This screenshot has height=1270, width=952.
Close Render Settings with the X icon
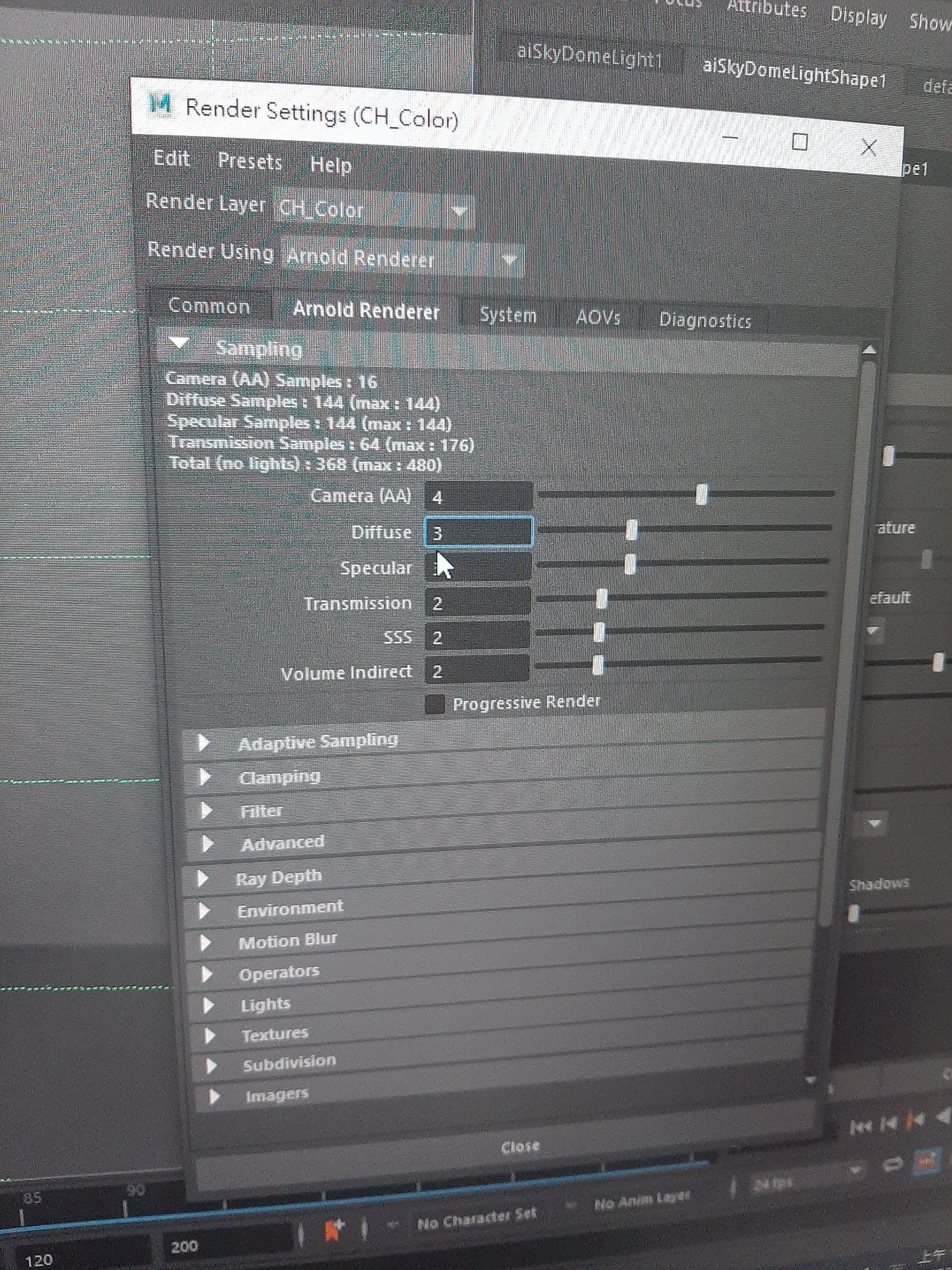(869, 148)
